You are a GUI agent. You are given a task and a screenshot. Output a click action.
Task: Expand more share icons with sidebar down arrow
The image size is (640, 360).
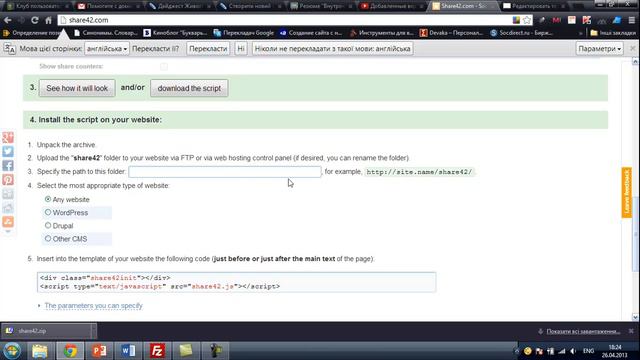pos(8,231)
